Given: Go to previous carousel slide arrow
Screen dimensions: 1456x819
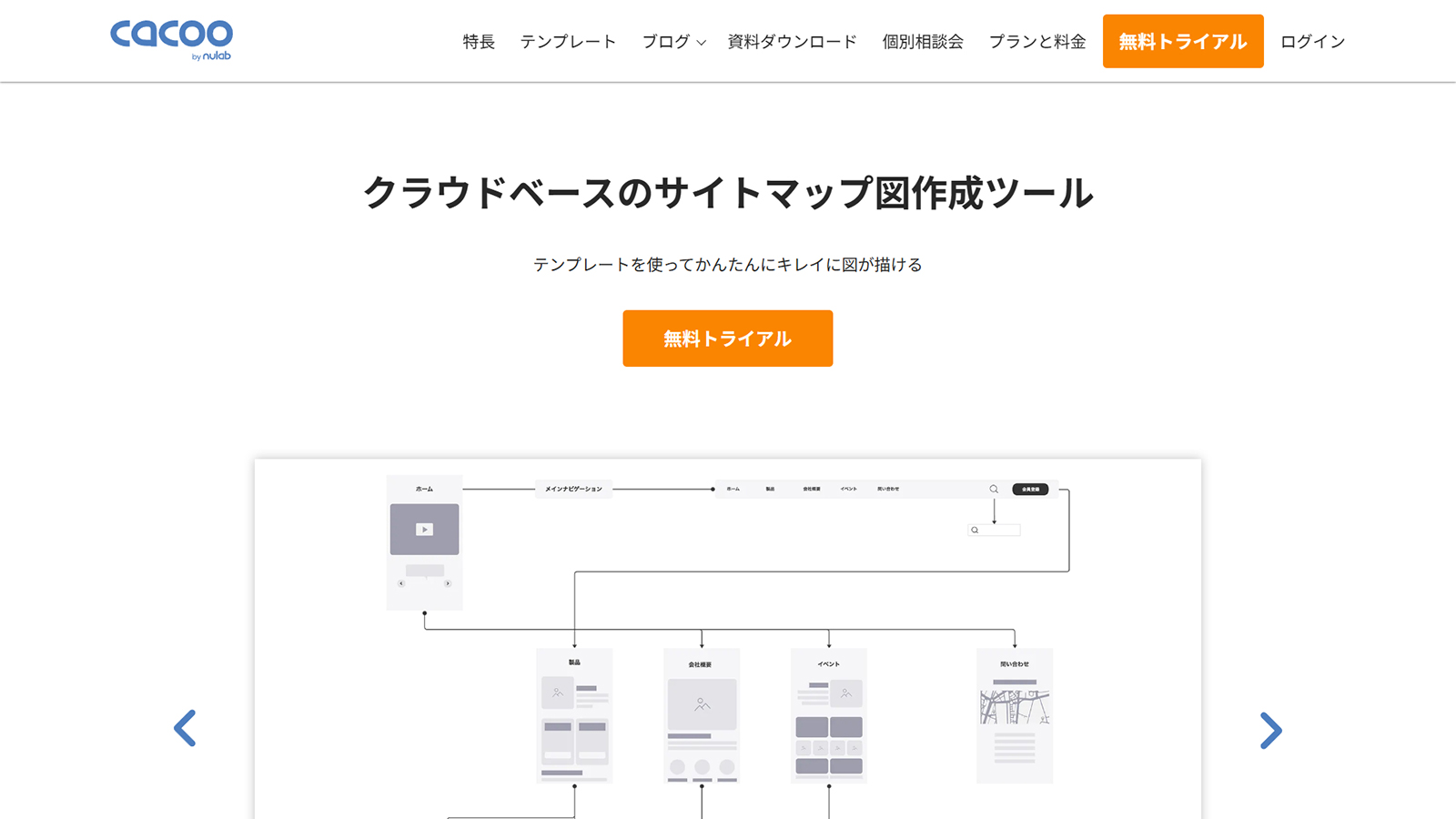Looking at the screenshot, I should tap(185, 728).
